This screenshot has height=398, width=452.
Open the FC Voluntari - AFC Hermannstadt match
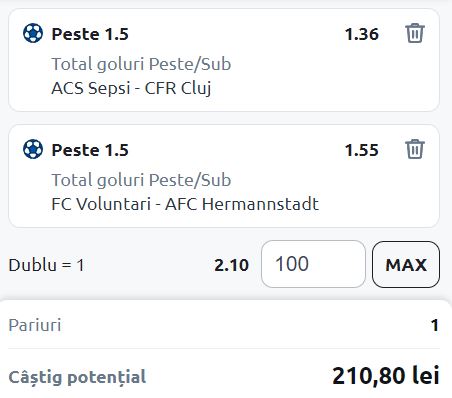tap(185, 204)
